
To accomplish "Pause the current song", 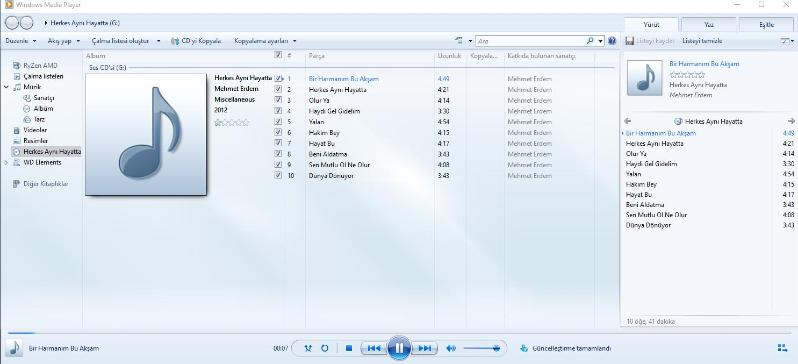I will point(399,348).
